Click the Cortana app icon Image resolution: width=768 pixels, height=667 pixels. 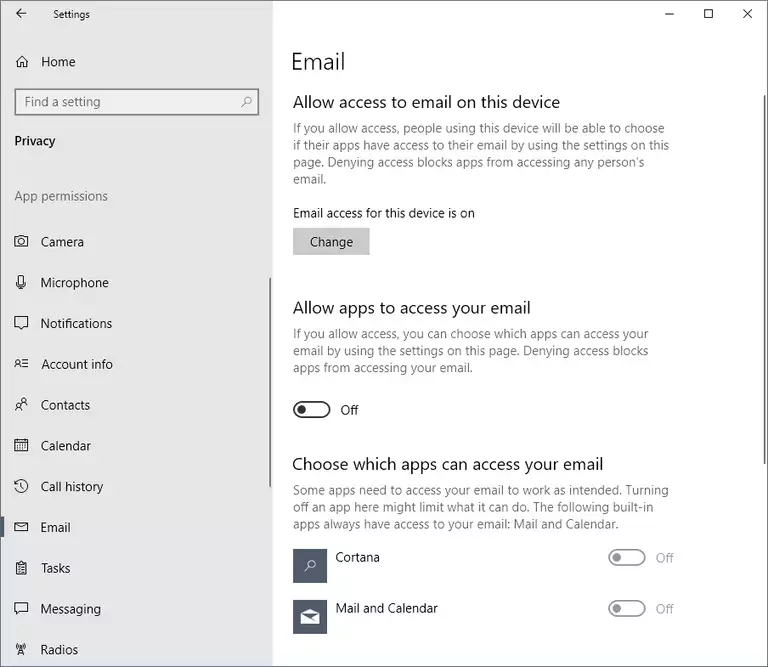point(310,566)
